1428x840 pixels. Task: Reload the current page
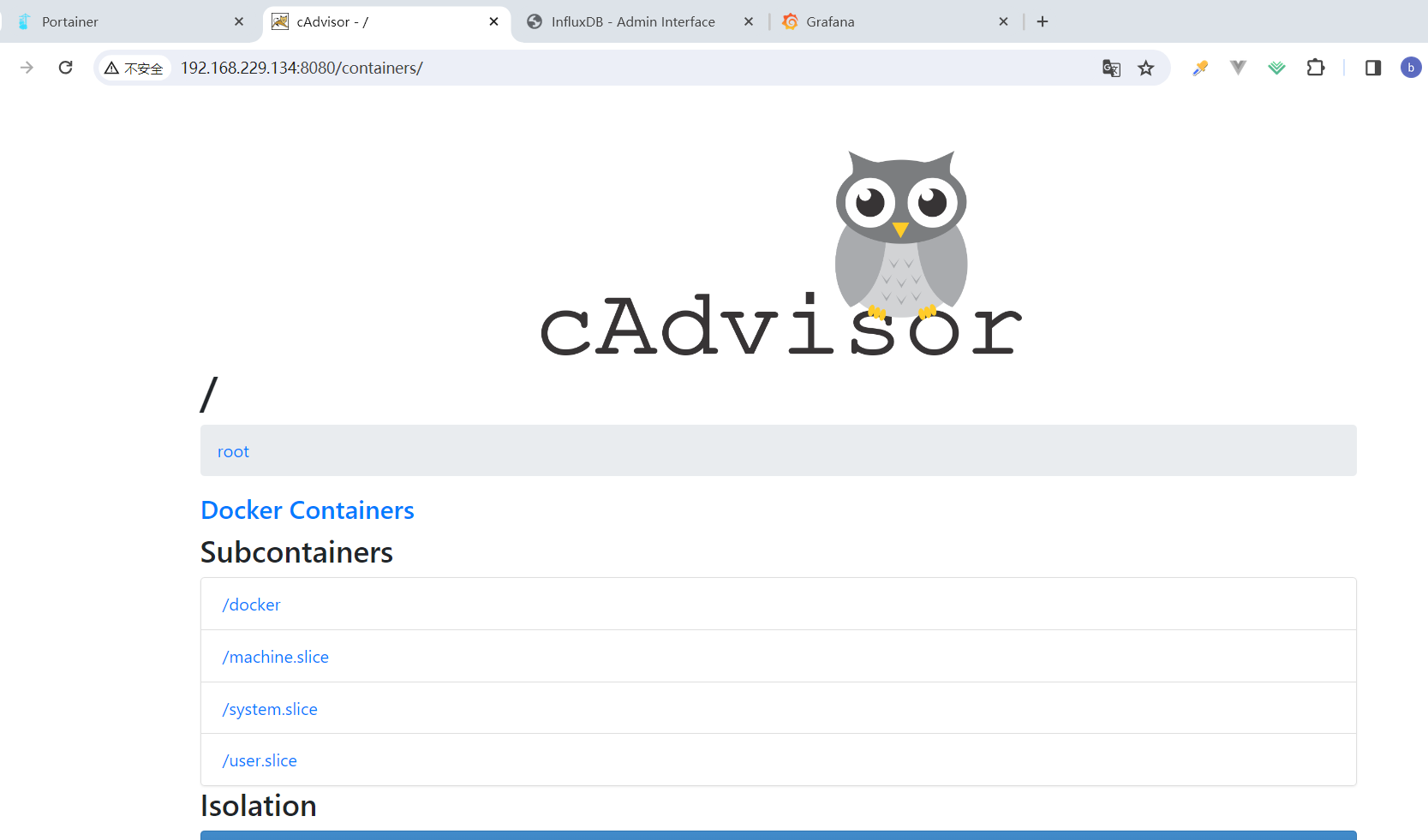pos(65,68)
